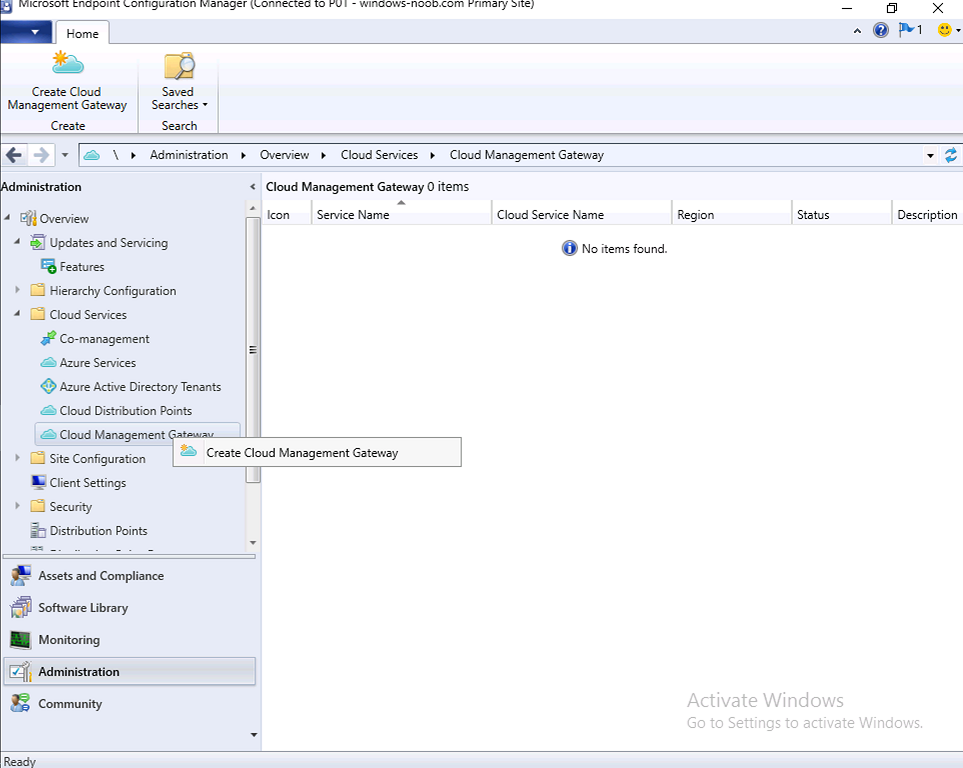Click the Help question mark icon
Viewport: 963px width, 768px height.
click(881, 30)
